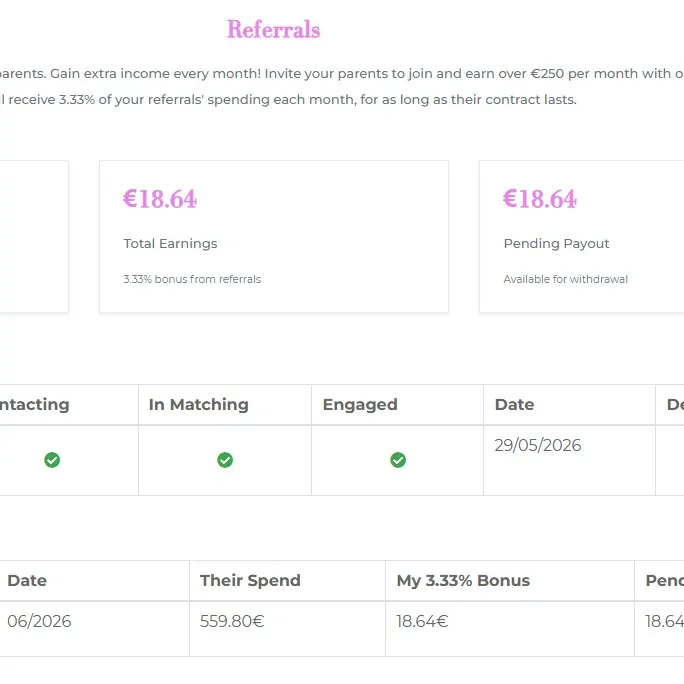Screen dimensions: 684x684
Task: Click the €18.64 Pending Payout amount
Action: click(540, 199)
